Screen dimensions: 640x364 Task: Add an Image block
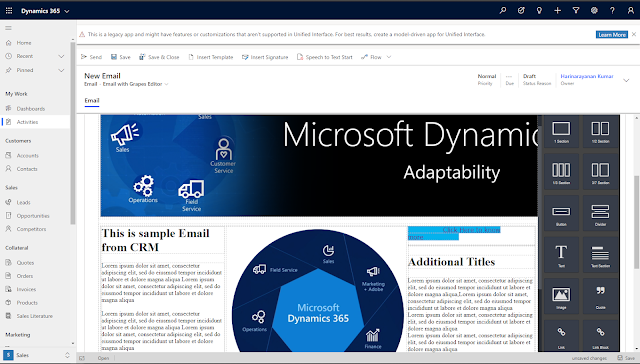pyautogui.click(x=561, y=297)
